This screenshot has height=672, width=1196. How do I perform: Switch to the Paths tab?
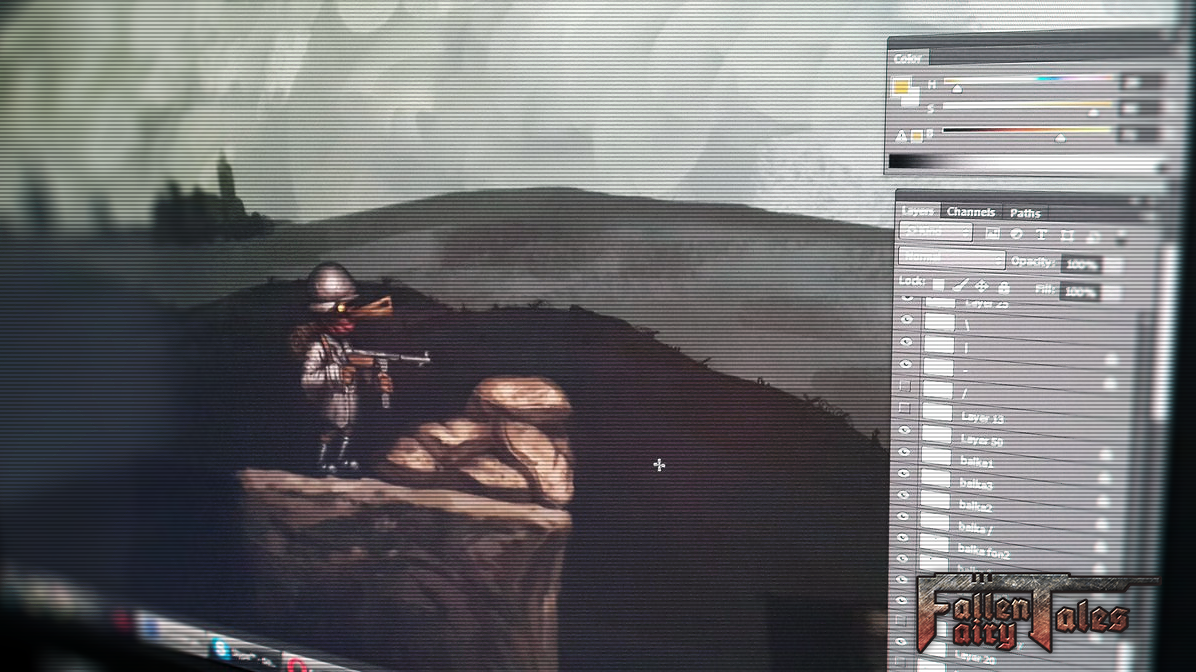tap(1024, 214)
